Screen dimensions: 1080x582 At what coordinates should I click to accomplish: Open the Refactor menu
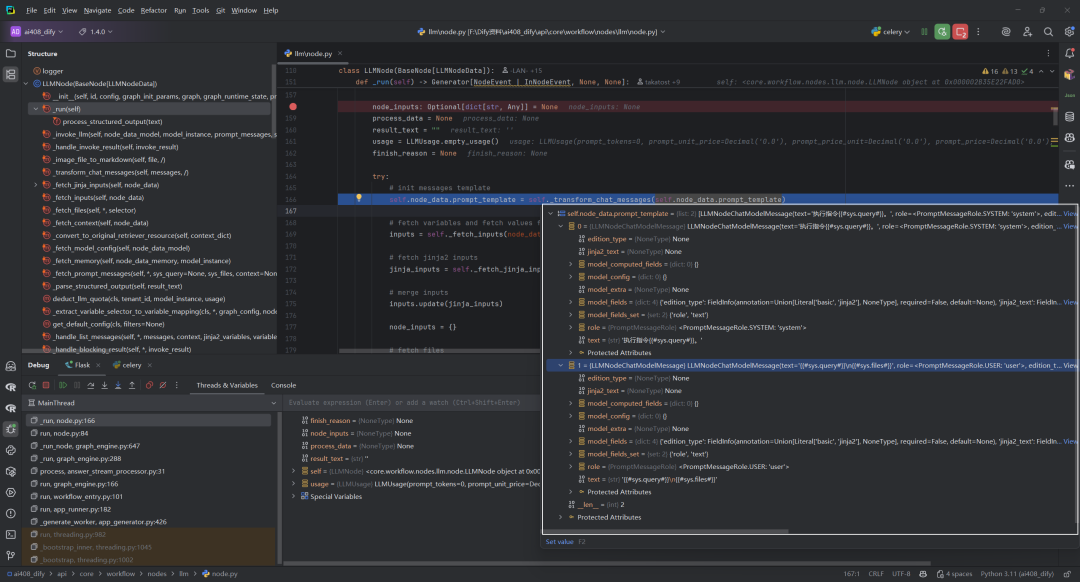pyautogui.click(x=153, y=10)
